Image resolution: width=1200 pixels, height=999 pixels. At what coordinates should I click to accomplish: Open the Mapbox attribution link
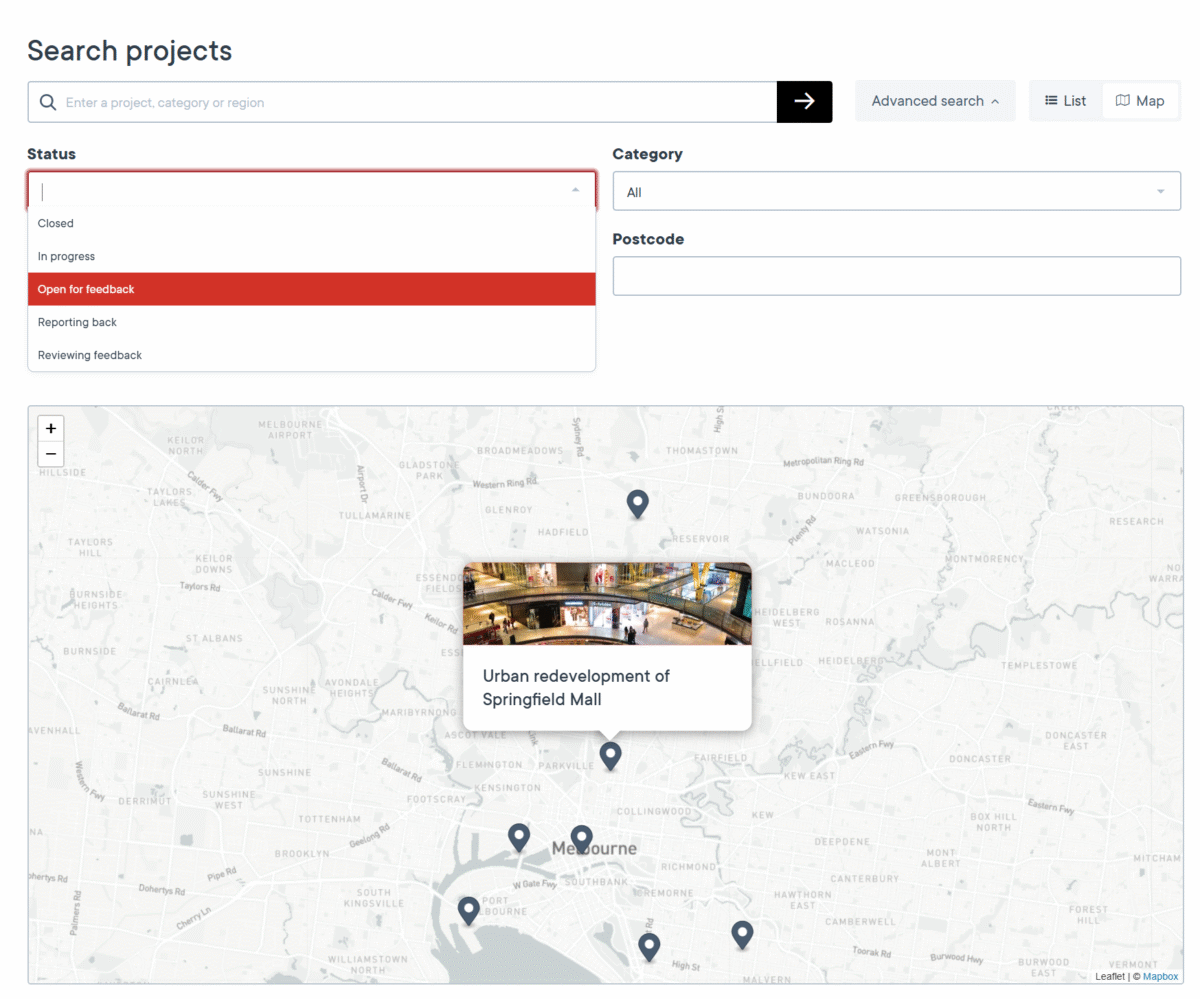(1160, 976)
